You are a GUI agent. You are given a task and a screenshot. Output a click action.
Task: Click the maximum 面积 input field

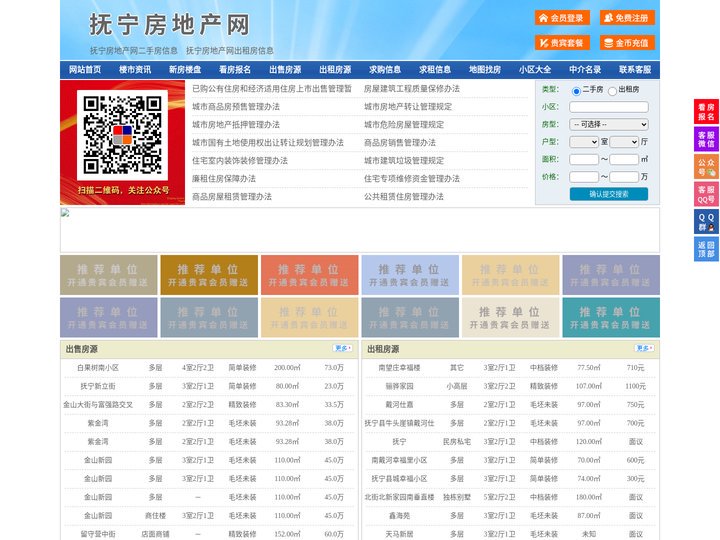pos(624,159)
